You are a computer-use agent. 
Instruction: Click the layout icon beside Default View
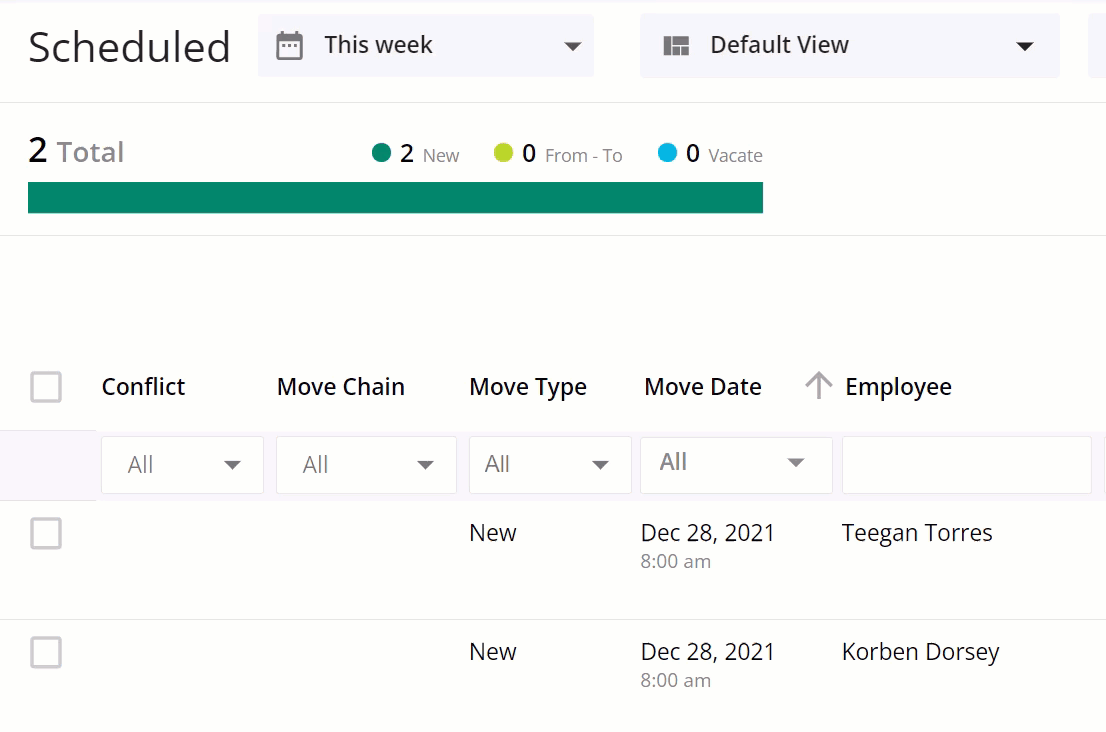(x=677, y=46)
